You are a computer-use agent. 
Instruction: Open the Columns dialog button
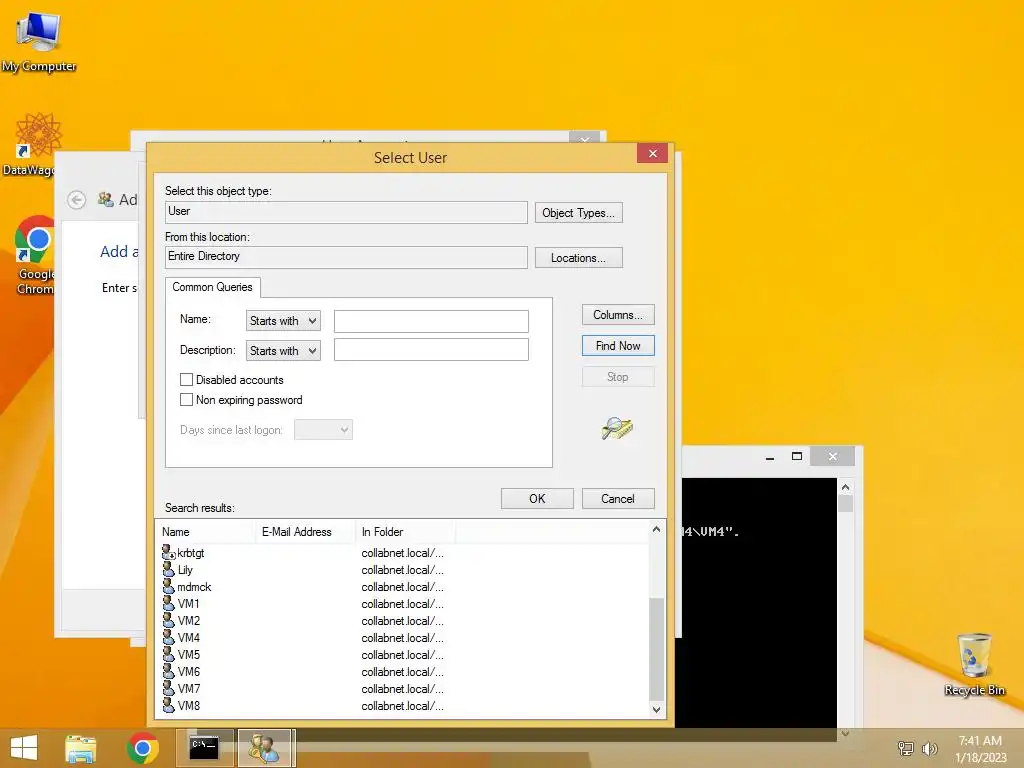coord(618,315)
